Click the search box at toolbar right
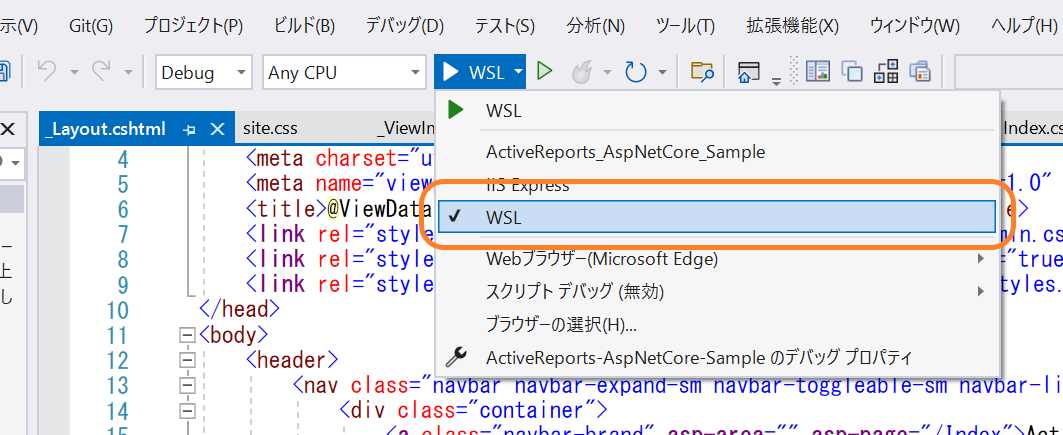This screenshot has height=435, width=1063. 1008,72
